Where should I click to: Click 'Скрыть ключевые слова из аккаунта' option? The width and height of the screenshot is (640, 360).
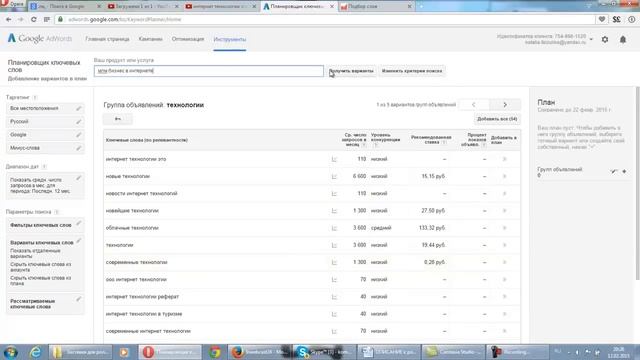click(40, 267)
